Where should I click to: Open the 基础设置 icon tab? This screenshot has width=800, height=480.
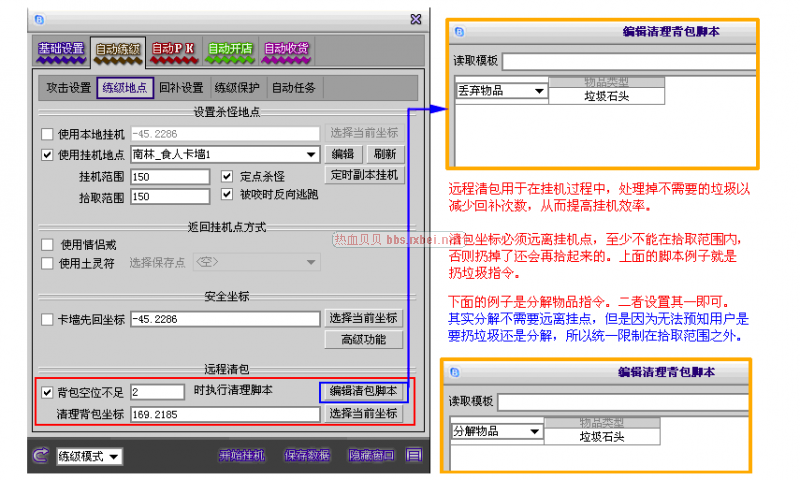pos(60,48)
